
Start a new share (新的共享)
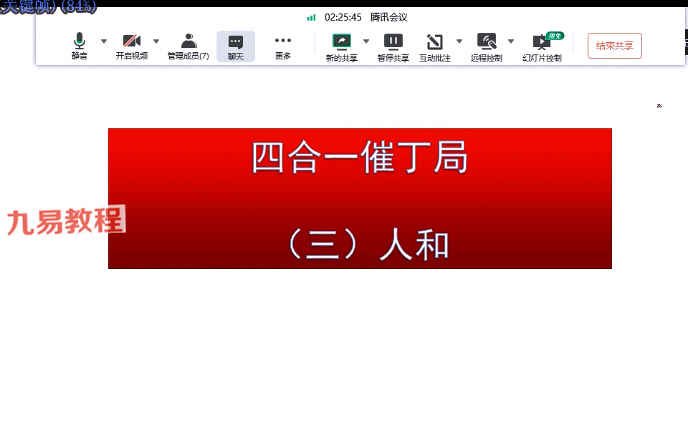pyautogui.click(x=341, y=47)
